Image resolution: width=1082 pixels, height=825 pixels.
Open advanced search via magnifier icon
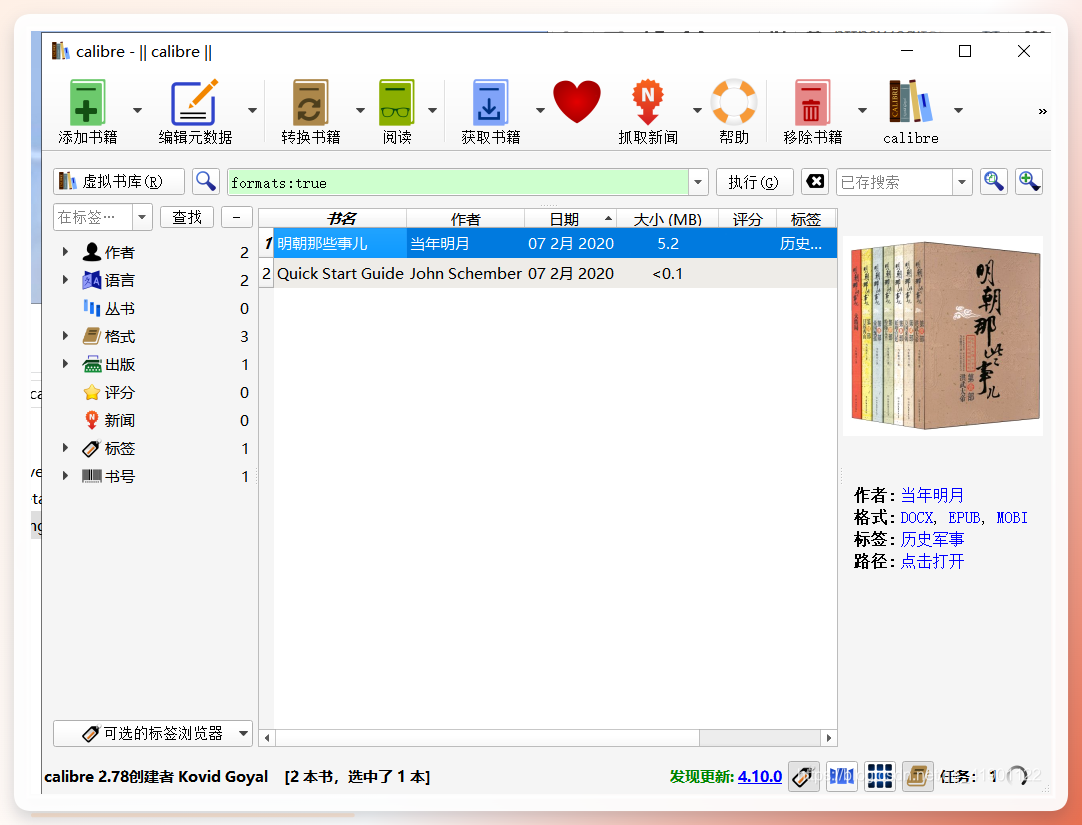pyautogui.click(x=206, y=181)
